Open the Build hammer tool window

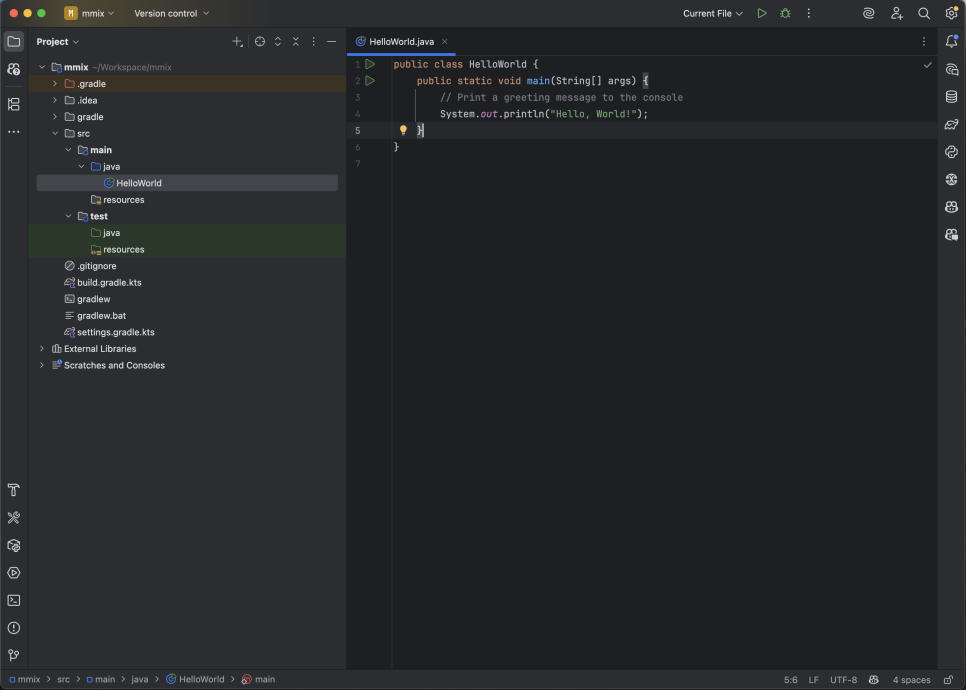click(14, 490)
